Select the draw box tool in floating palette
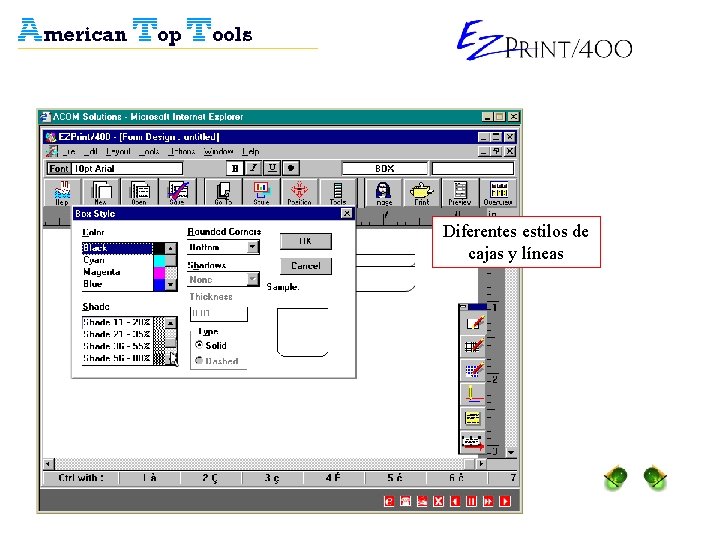The height and width of the screenshot is (540, 720). point(473,323)
